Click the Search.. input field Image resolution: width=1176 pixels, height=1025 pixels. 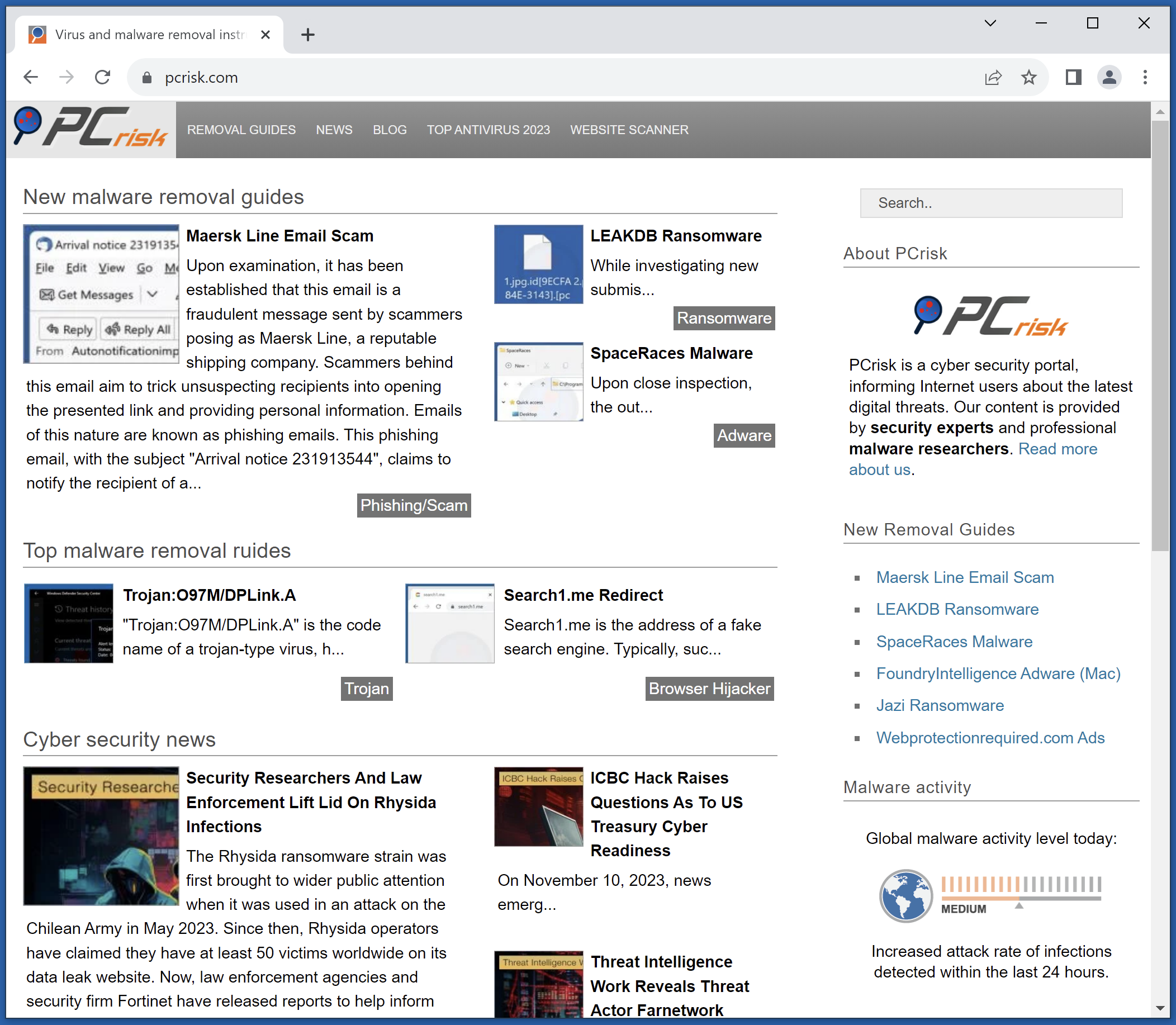990,203
